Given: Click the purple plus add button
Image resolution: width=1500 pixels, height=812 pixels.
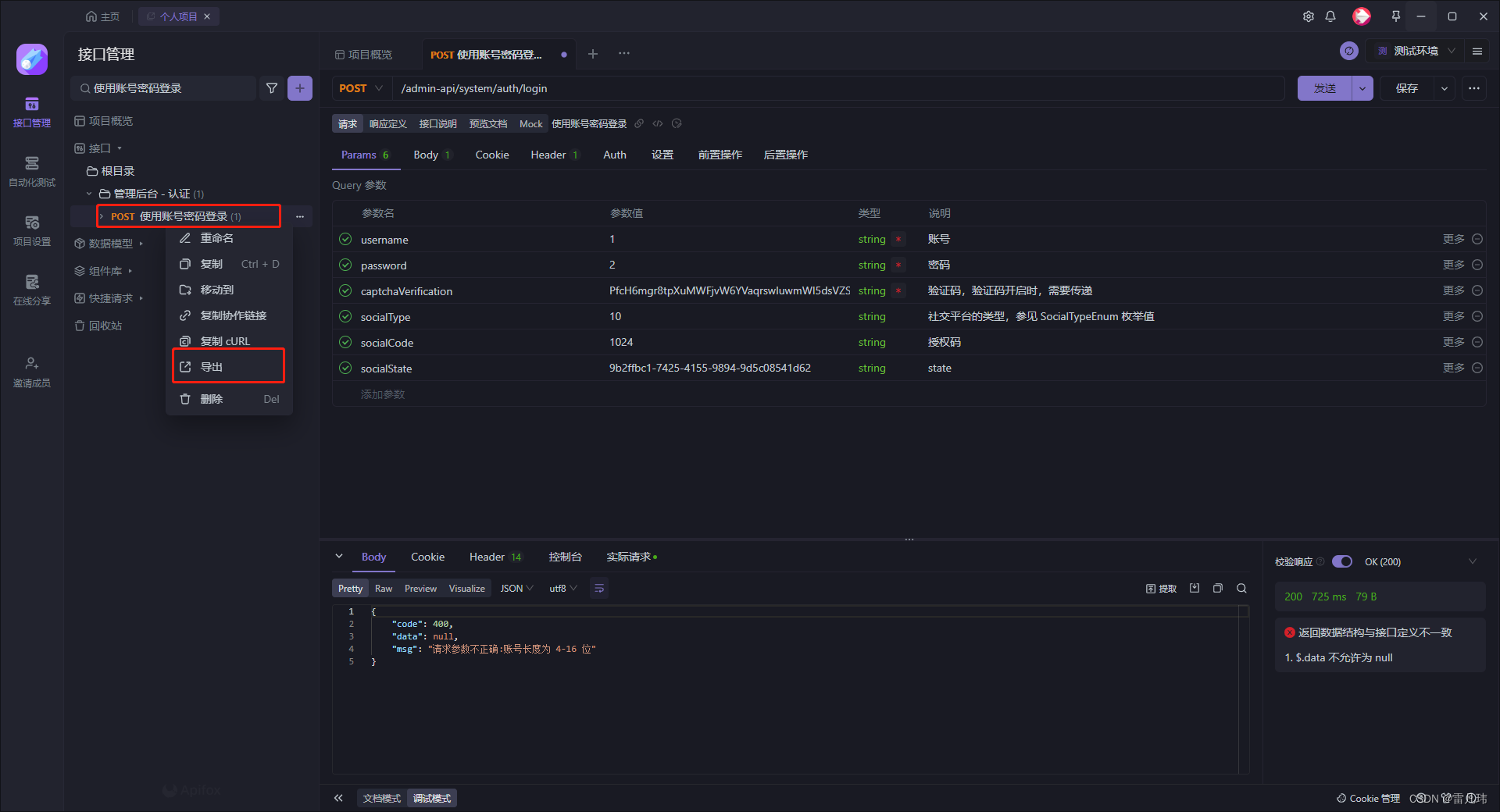Looking at the screenshot, I should point(300,88).
